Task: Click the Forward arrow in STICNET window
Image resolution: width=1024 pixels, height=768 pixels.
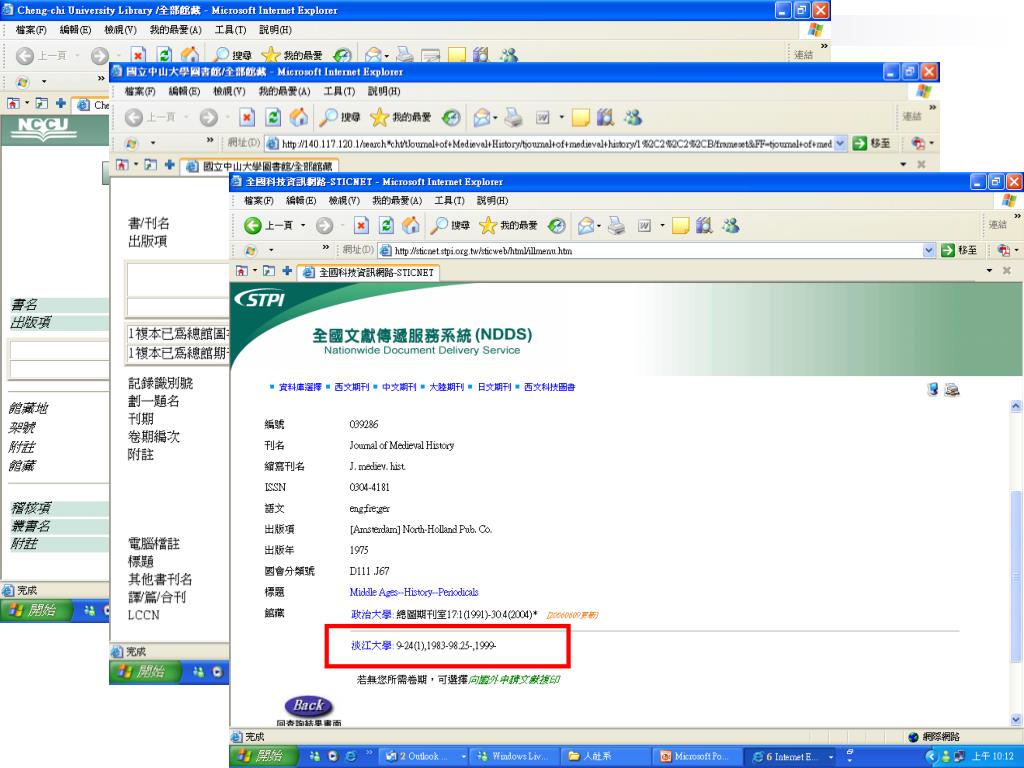Action: [325, 226]
